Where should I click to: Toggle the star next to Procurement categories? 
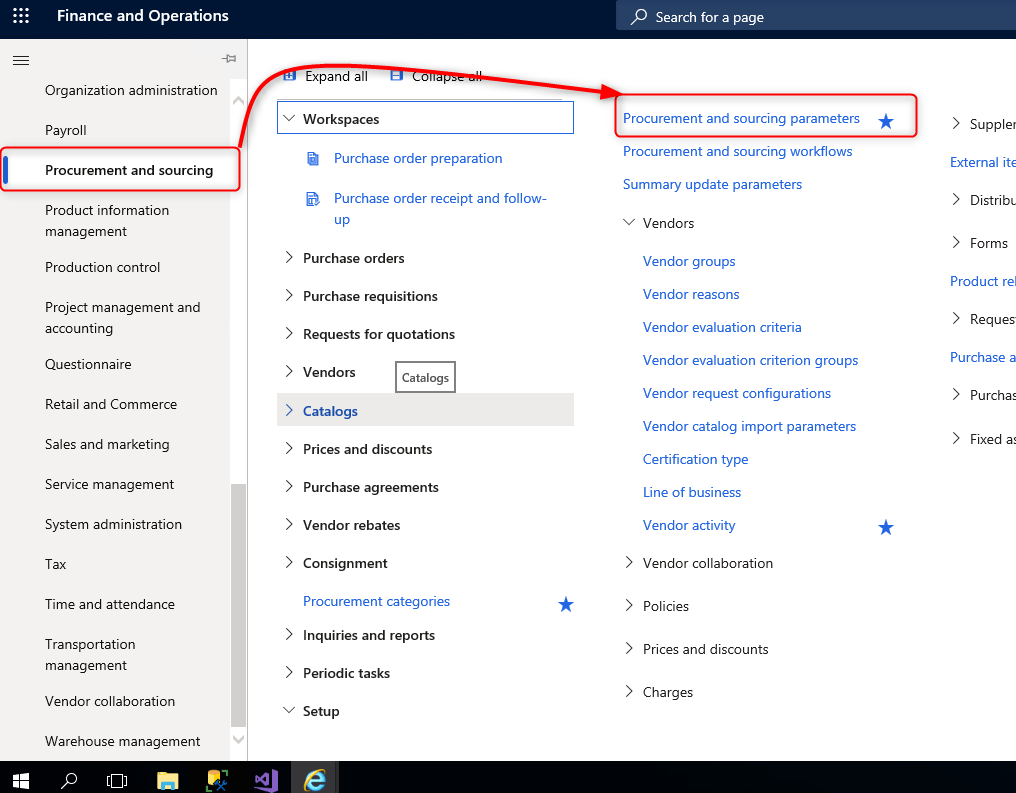(x=566, y=604)
